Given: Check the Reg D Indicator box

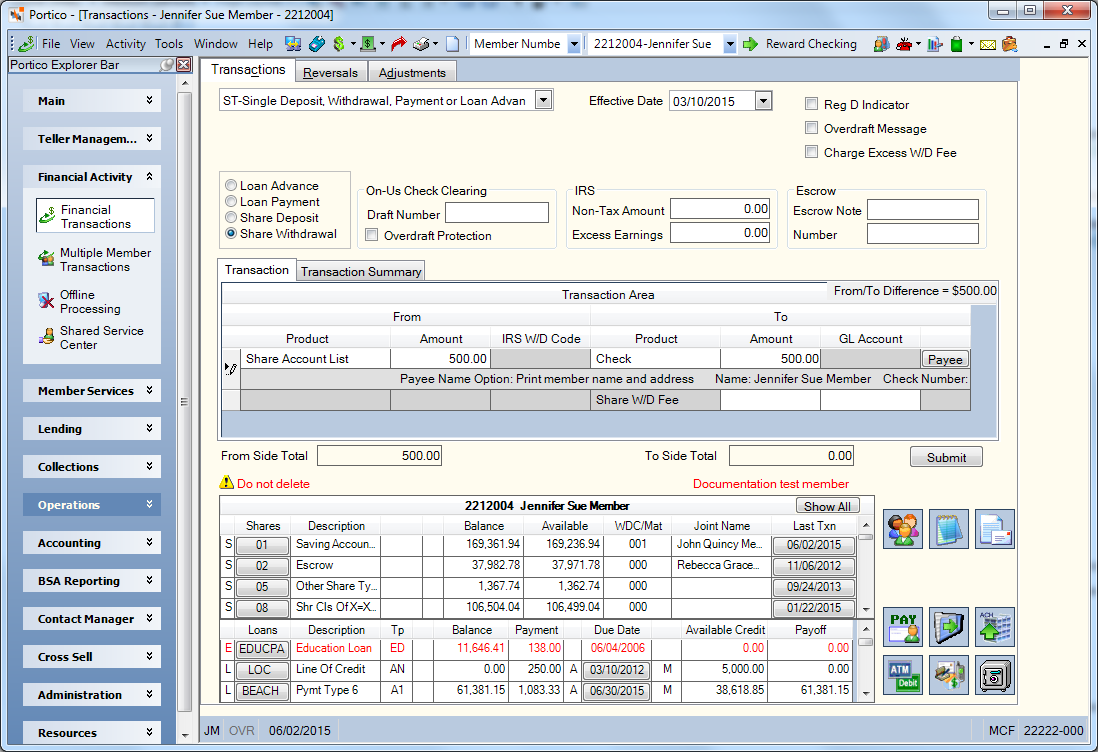Looking at the screenshot, I should pyautogui.click(x=812, y=104).
